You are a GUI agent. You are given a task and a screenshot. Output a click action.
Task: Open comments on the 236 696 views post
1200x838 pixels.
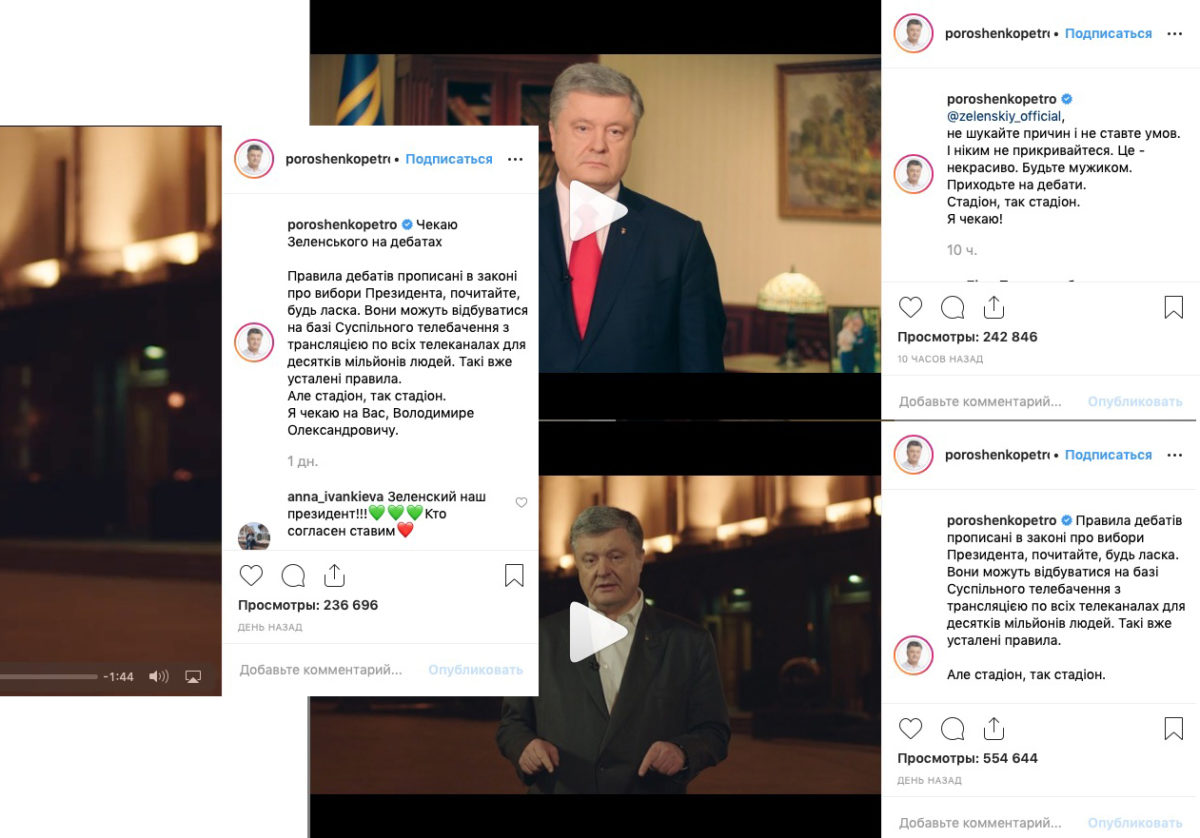[x=293, y=575]
